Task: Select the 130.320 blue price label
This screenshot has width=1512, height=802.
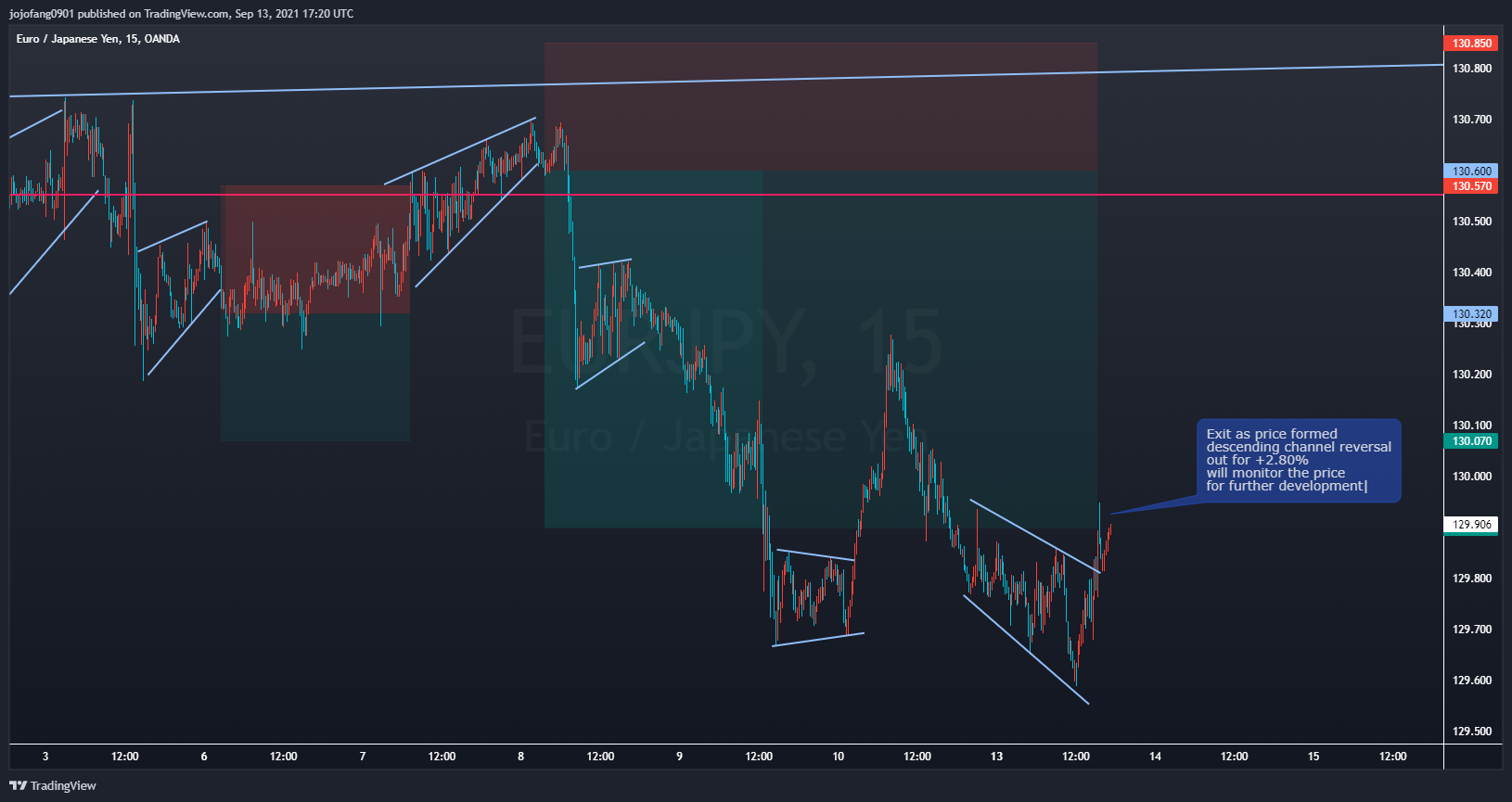Action: pos(1471,313)
